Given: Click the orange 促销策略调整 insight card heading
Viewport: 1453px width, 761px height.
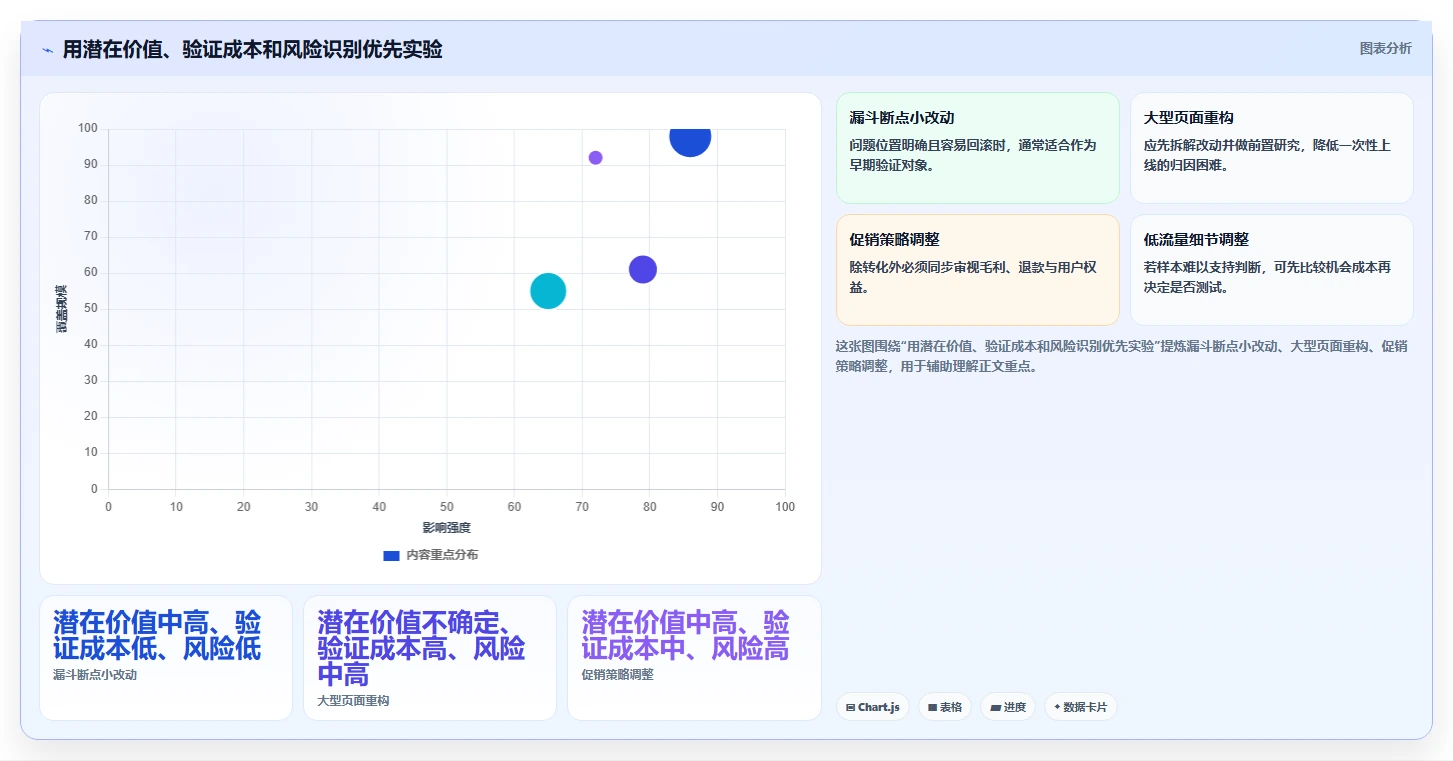Looking at the screenshot, I should [x=894, y=240].
